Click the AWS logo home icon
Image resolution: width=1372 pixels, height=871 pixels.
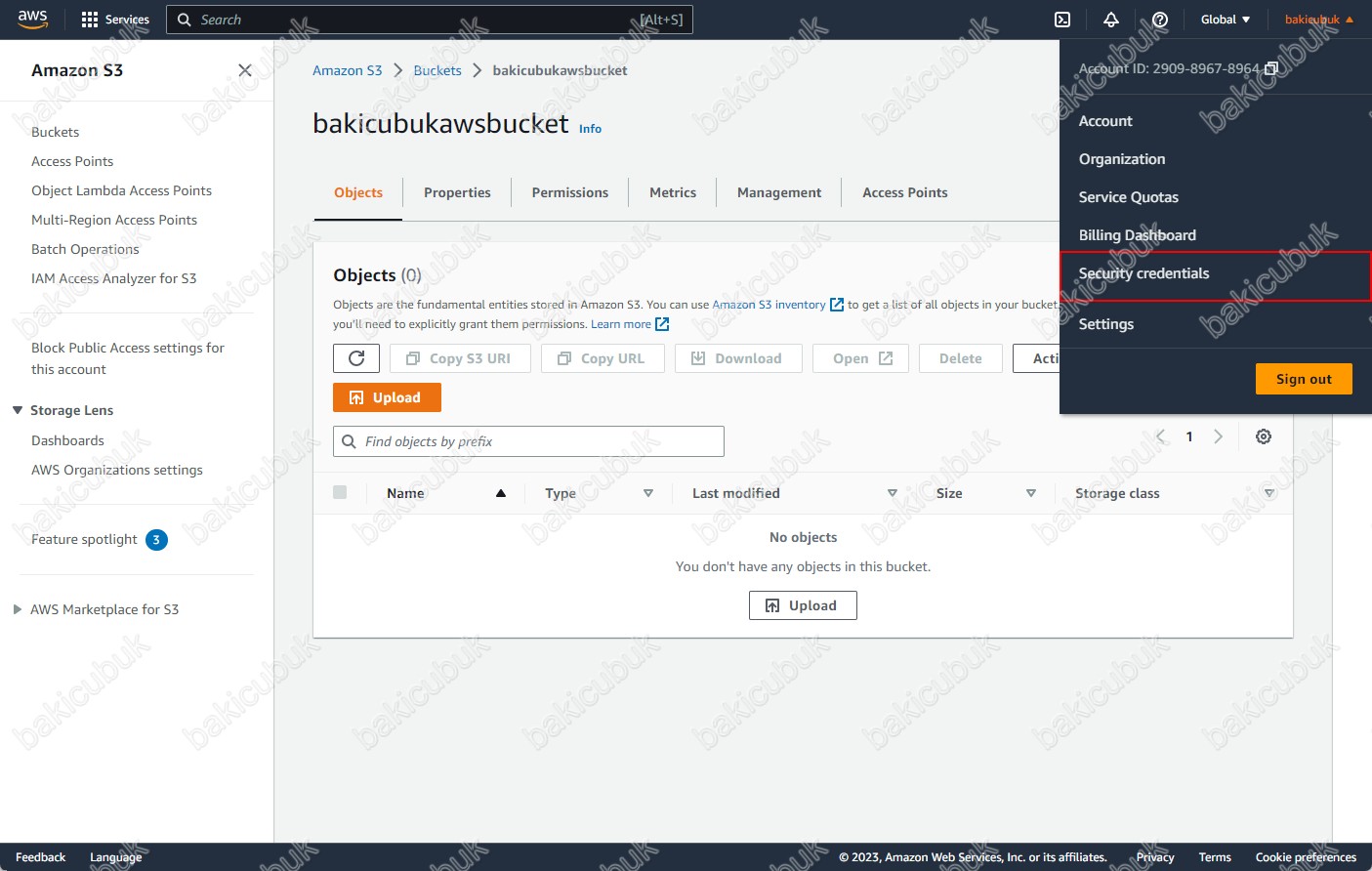point(32,20)
